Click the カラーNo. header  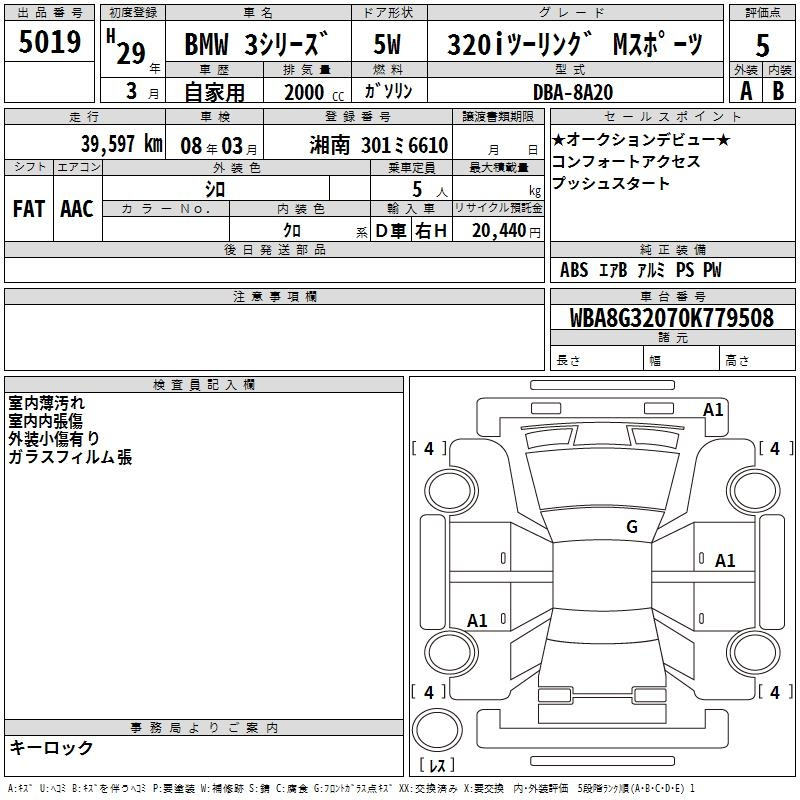click(x=166, y=209)
